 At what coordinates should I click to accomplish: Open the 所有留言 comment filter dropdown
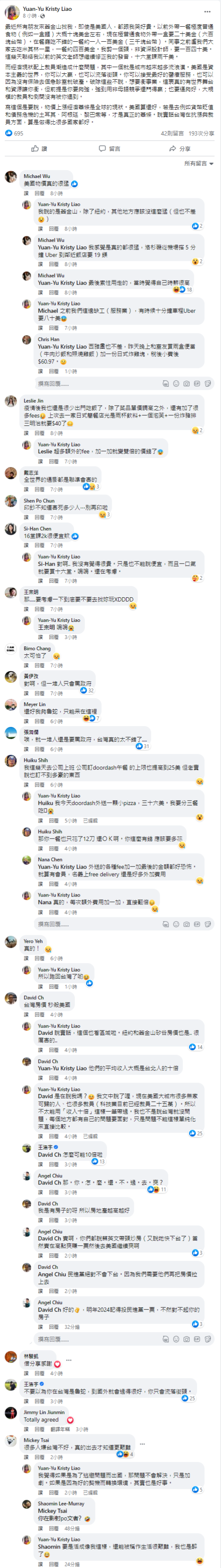coord(198,164)
